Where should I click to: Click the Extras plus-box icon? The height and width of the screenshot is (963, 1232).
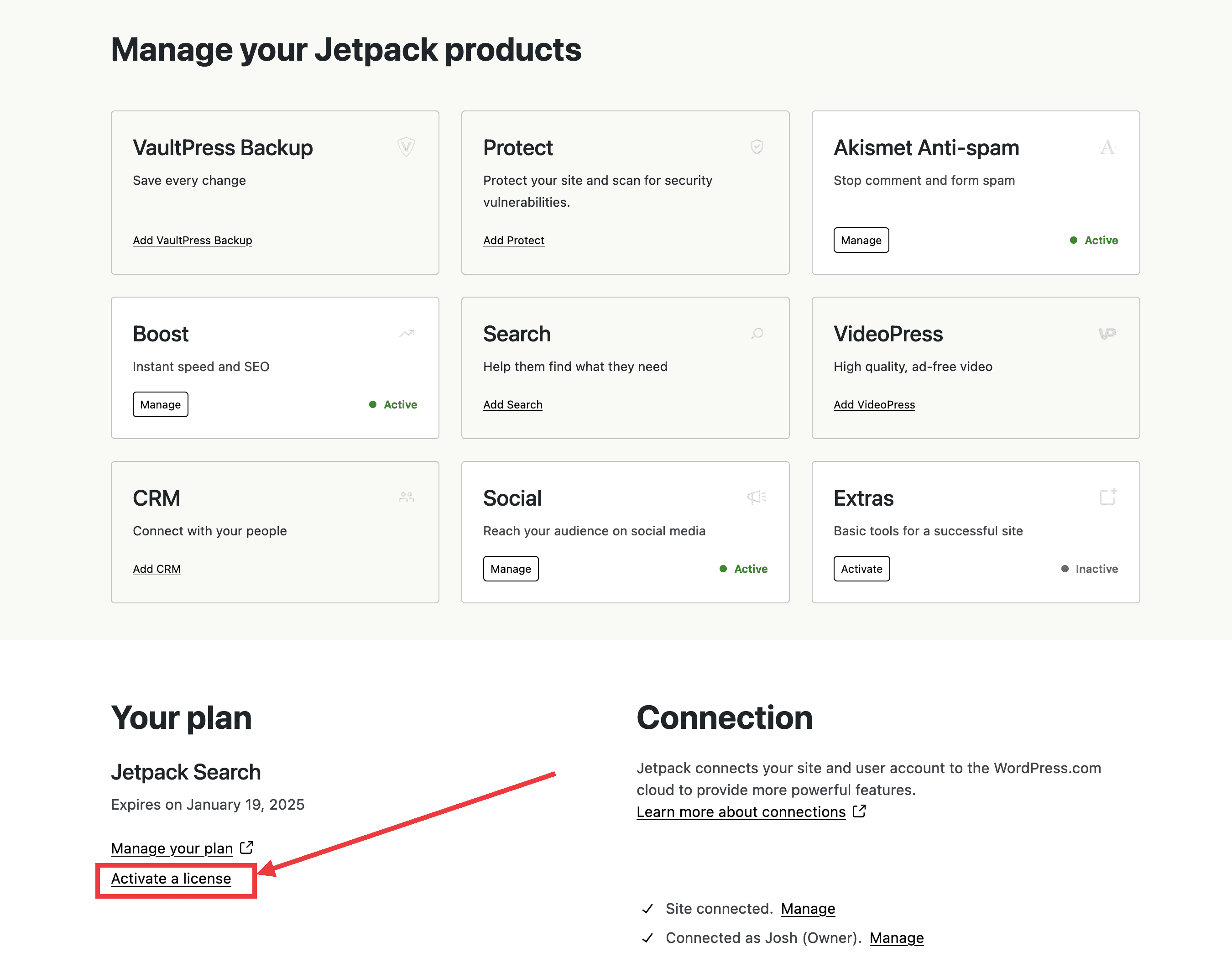click(1108, 497)
